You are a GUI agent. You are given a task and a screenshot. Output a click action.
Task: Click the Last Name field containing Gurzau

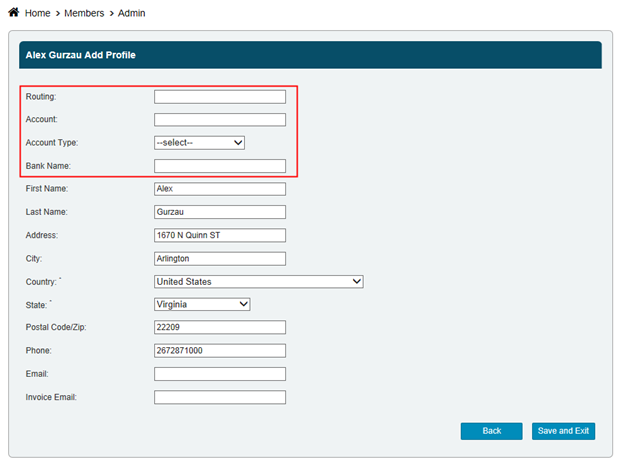pyautogui.click(x=220, y=212)
